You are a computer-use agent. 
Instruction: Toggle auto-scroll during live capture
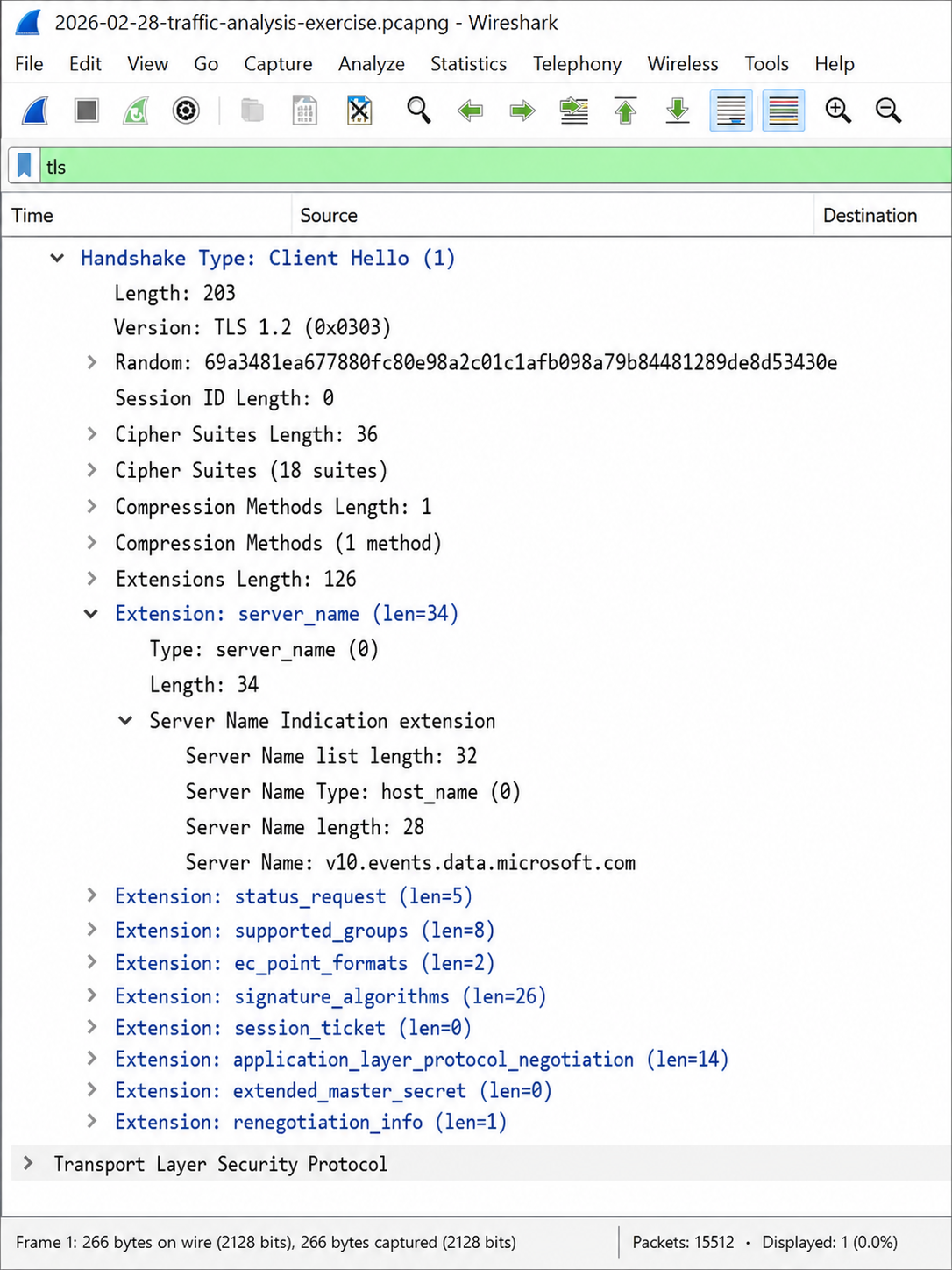point(731,111)
